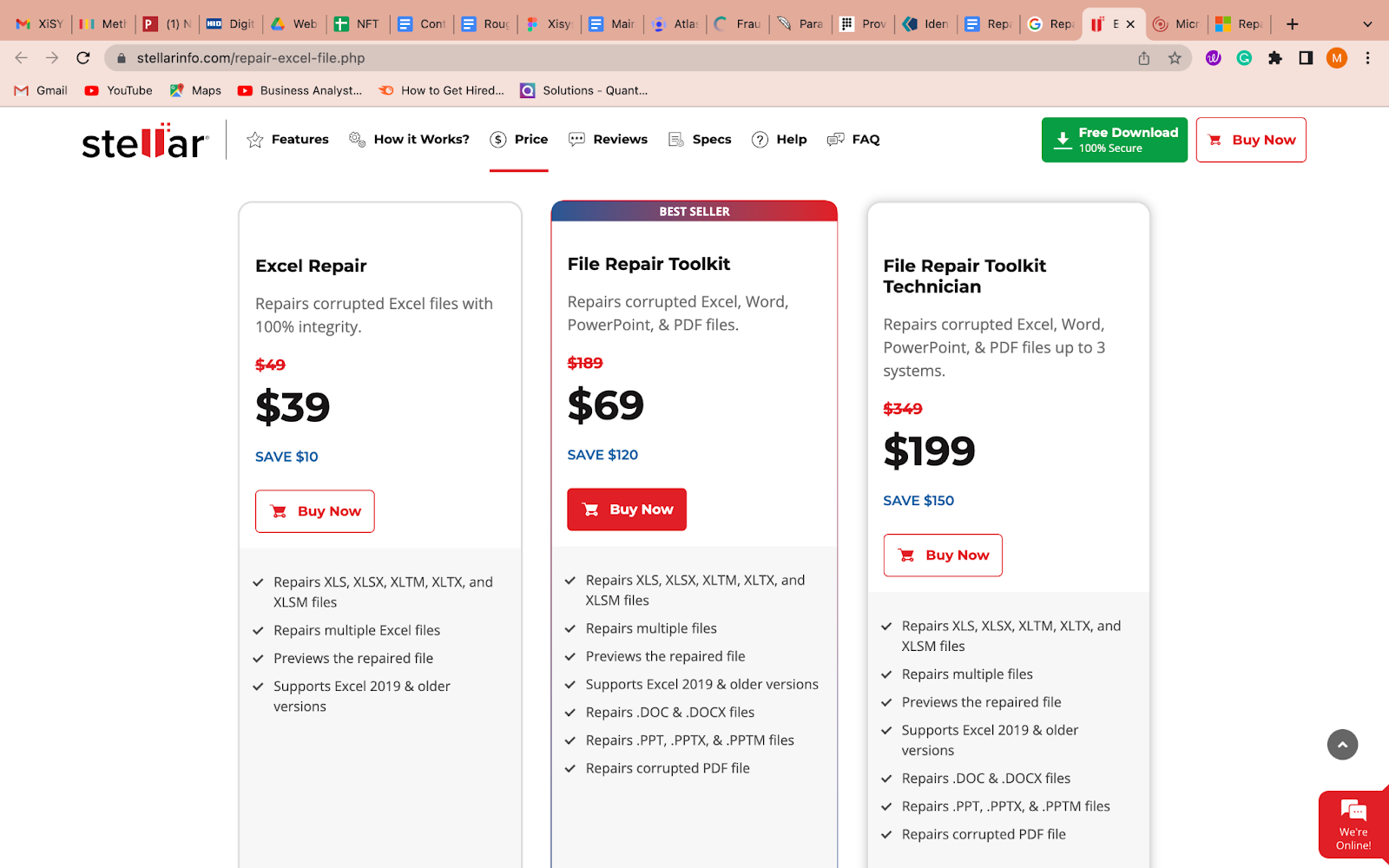
Task: Open the YouTube bookmark
Action: pyautogui.click(x=118, y=90)
